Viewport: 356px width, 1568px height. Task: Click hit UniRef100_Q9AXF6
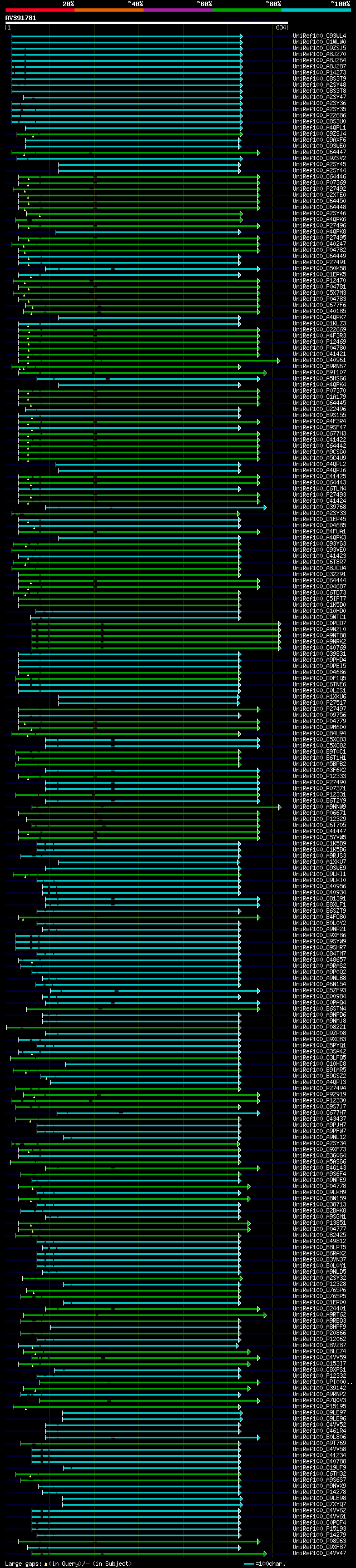point(319,140)
